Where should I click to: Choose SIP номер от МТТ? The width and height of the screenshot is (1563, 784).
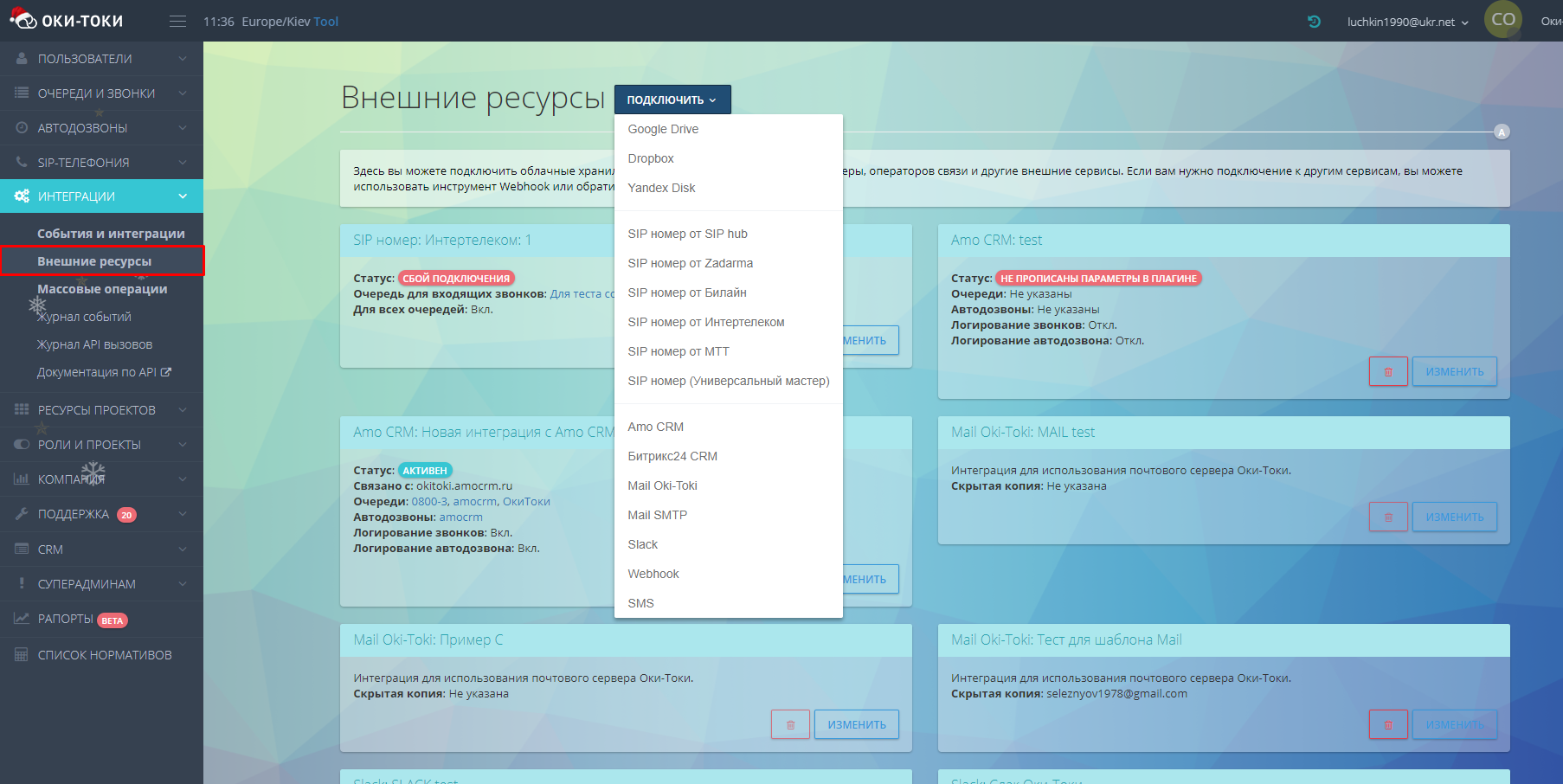(x=729, y=351)
